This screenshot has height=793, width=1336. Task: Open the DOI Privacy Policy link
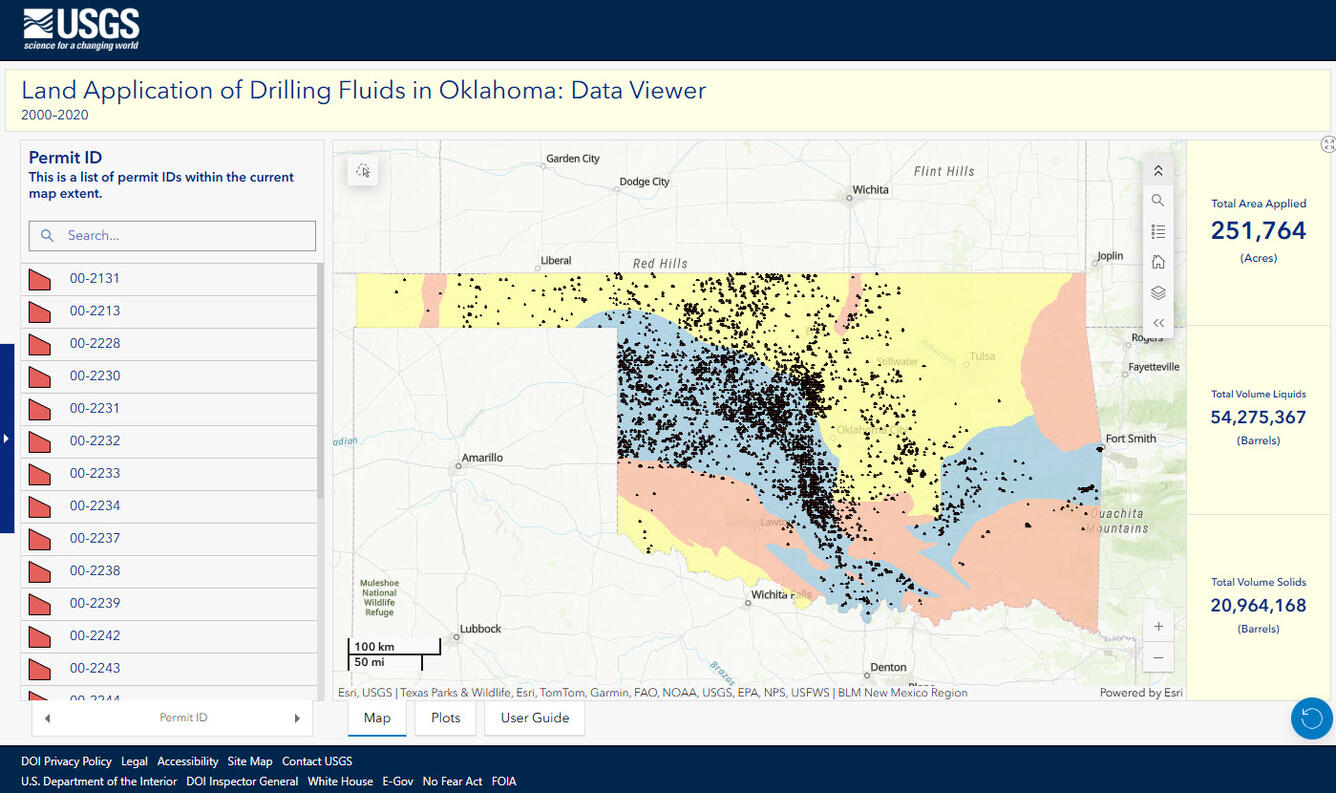click(66, 761)
